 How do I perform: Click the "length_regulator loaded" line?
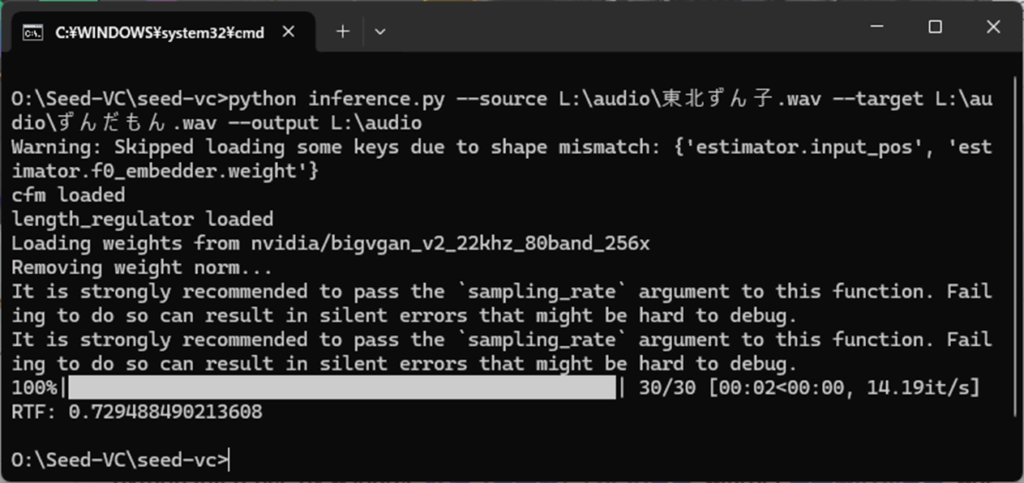142,219
